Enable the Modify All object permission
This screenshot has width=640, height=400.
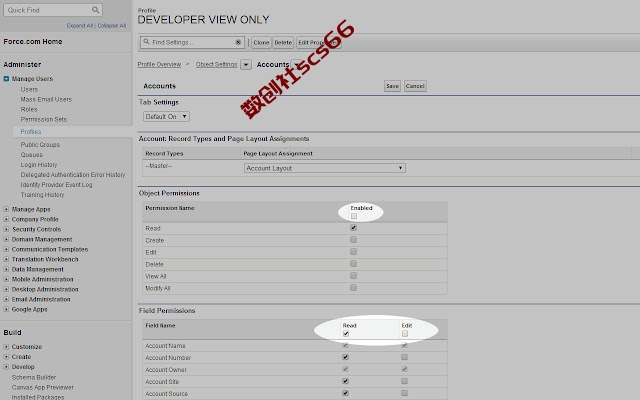tap(353, 288)
